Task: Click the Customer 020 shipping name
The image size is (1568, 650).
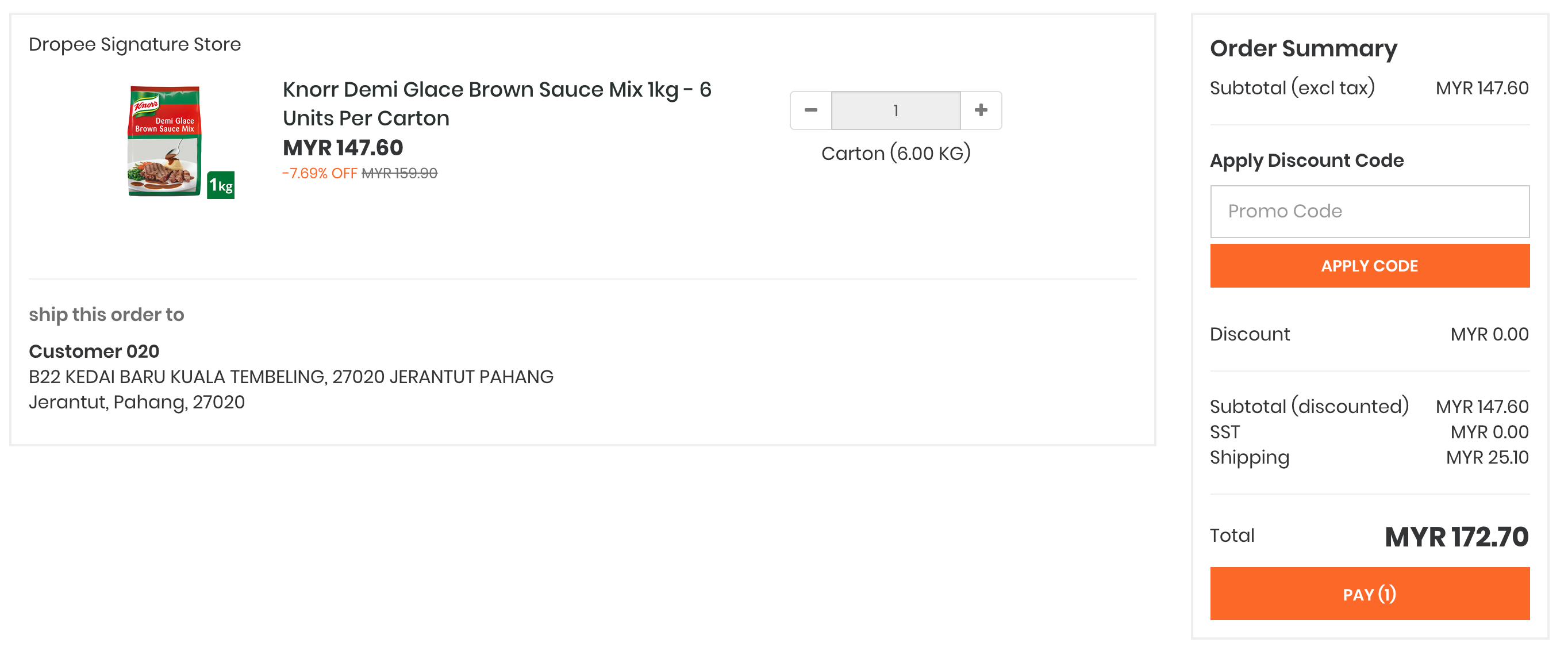Action: [94, 351]
